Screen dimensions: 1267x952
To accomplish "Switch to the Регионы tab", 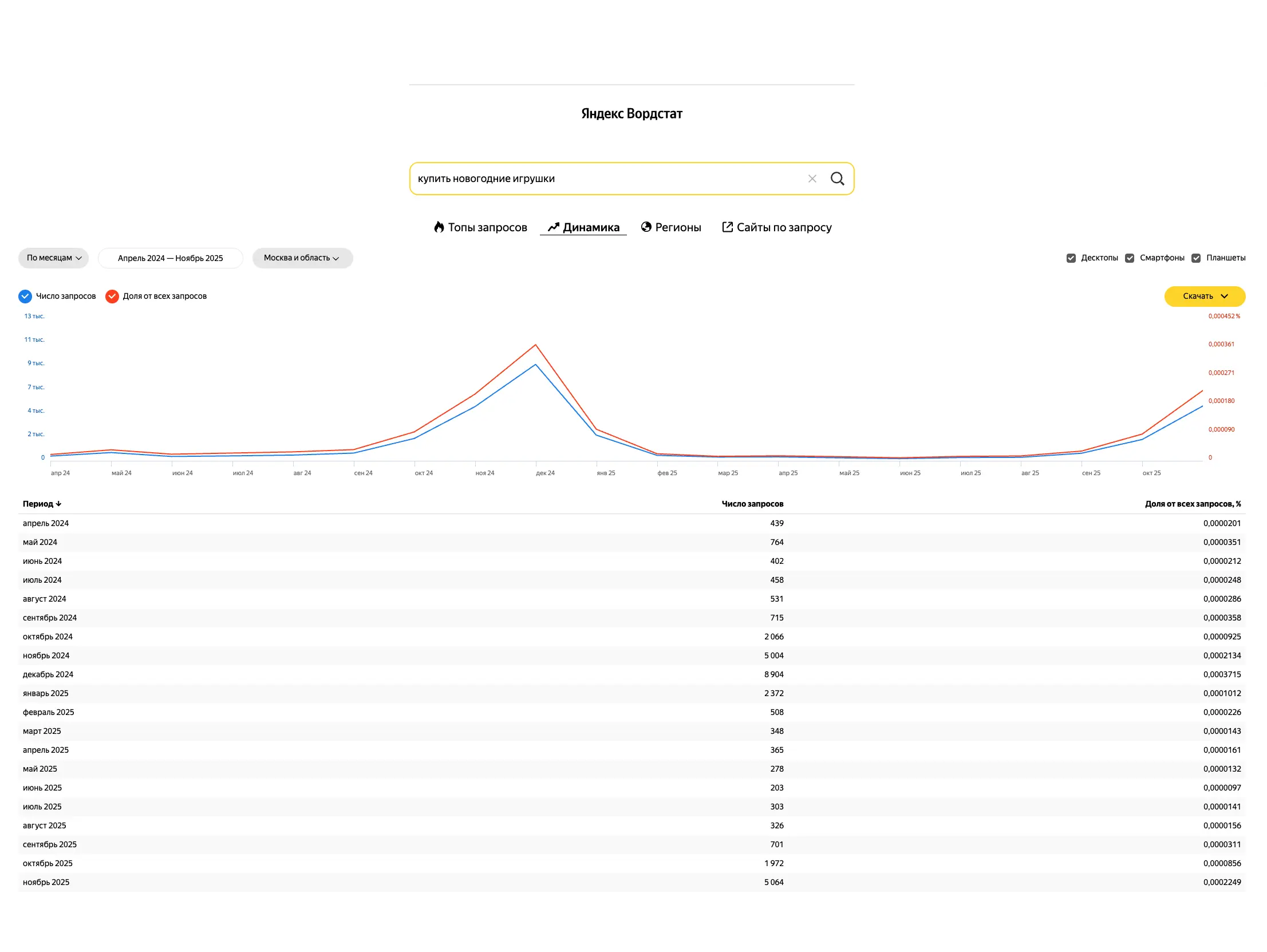I will pyautogui.click(x=678, y=227).
